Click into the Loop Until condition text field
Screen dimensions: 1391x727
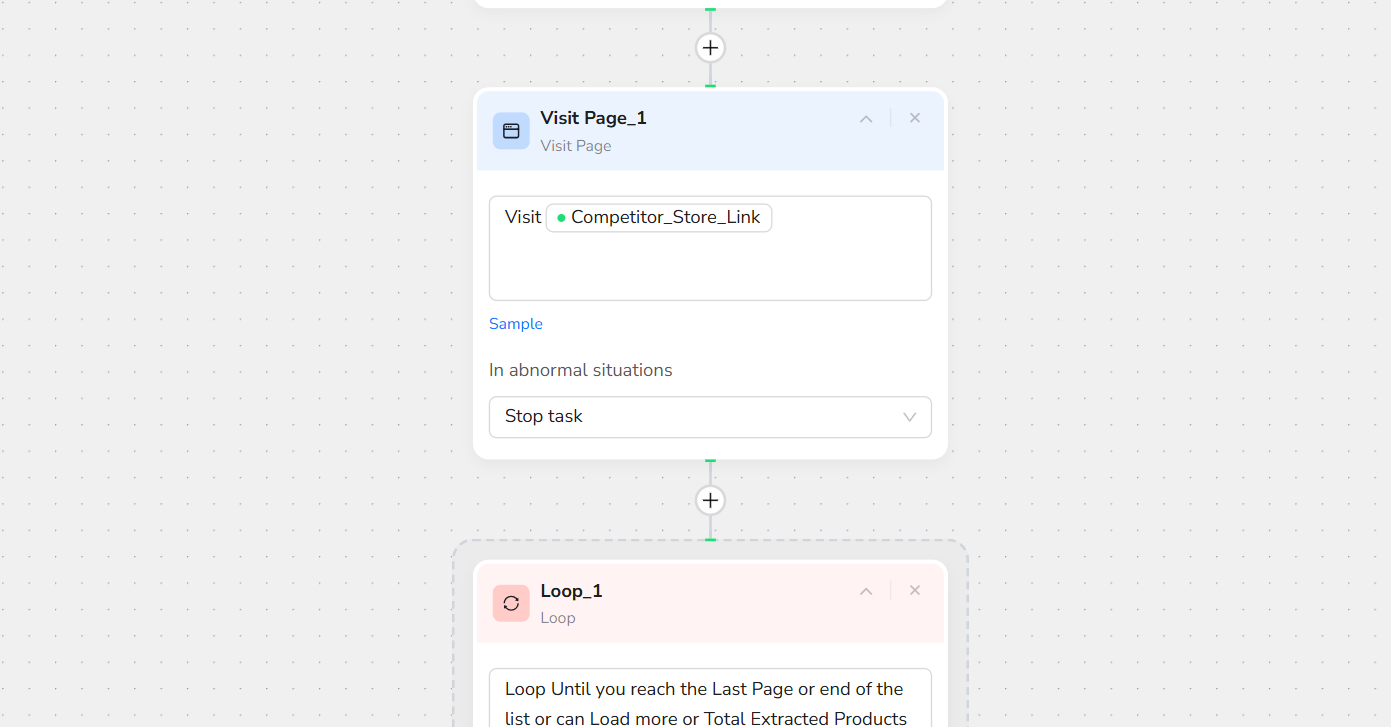710,700
